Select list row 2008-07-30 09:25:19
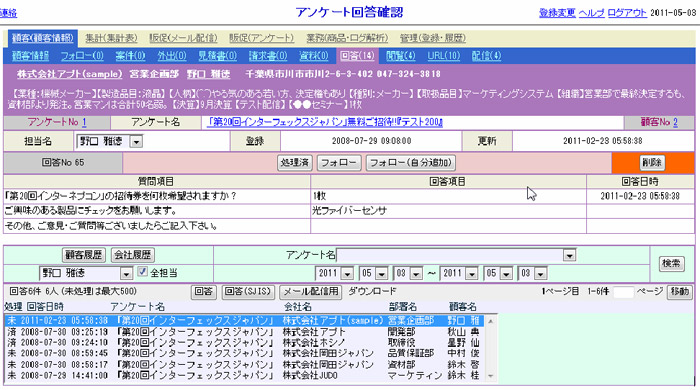The width and height of the screenshot is (700, 390). pyautogui.click(x=244, y=332)
